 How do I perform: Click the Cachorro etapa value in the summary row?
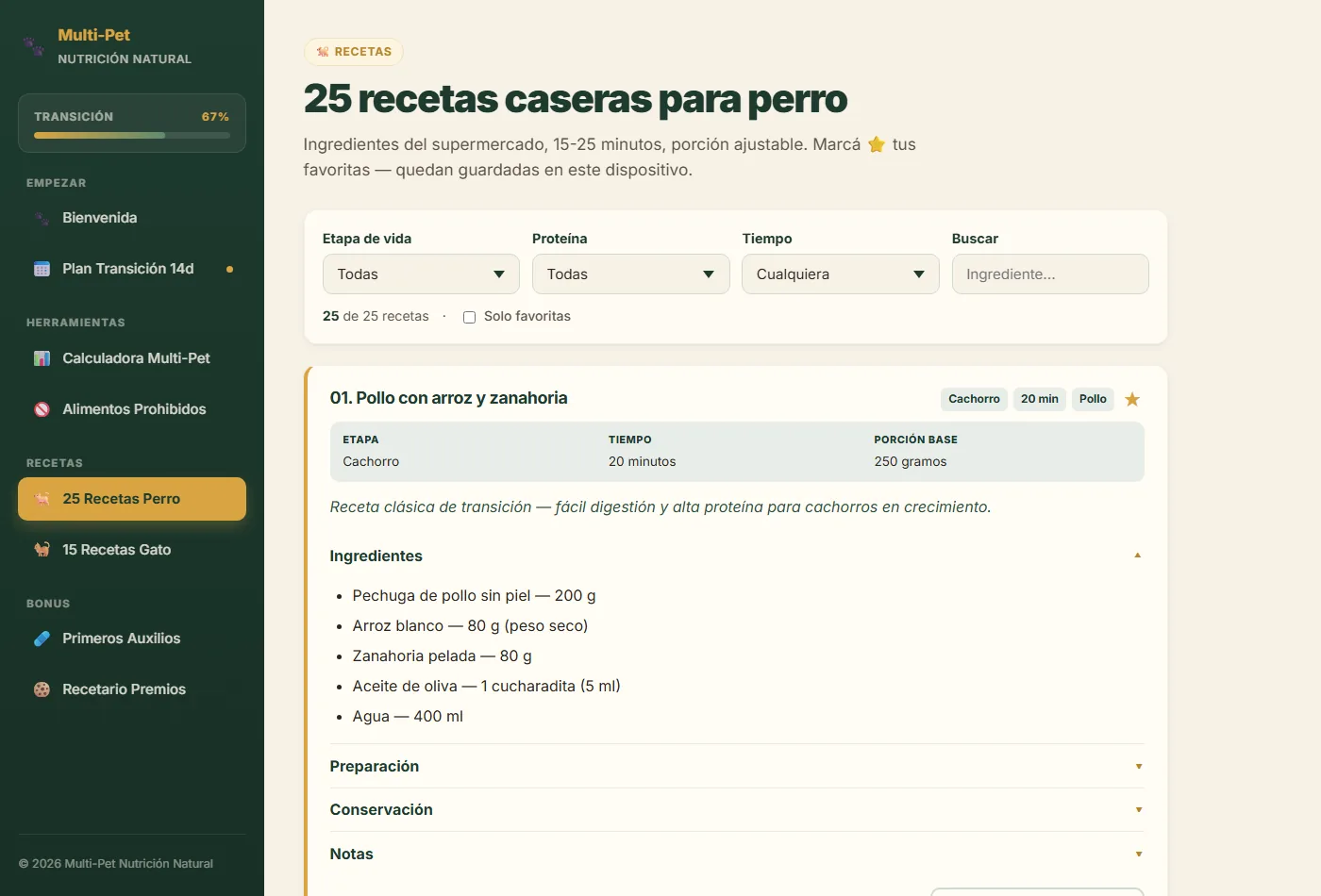(371, 461)
